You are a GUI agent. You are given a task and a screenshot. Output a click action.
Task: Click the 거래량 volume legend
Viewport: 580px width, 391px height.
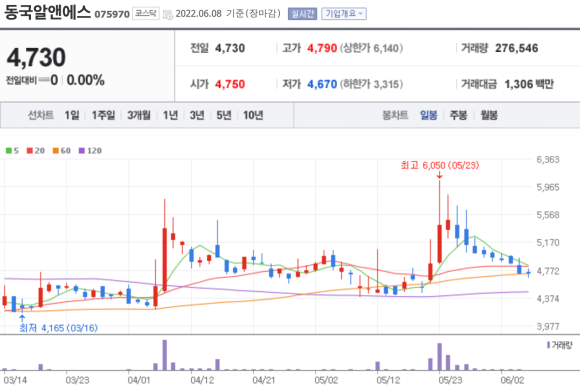coord(559,345)
